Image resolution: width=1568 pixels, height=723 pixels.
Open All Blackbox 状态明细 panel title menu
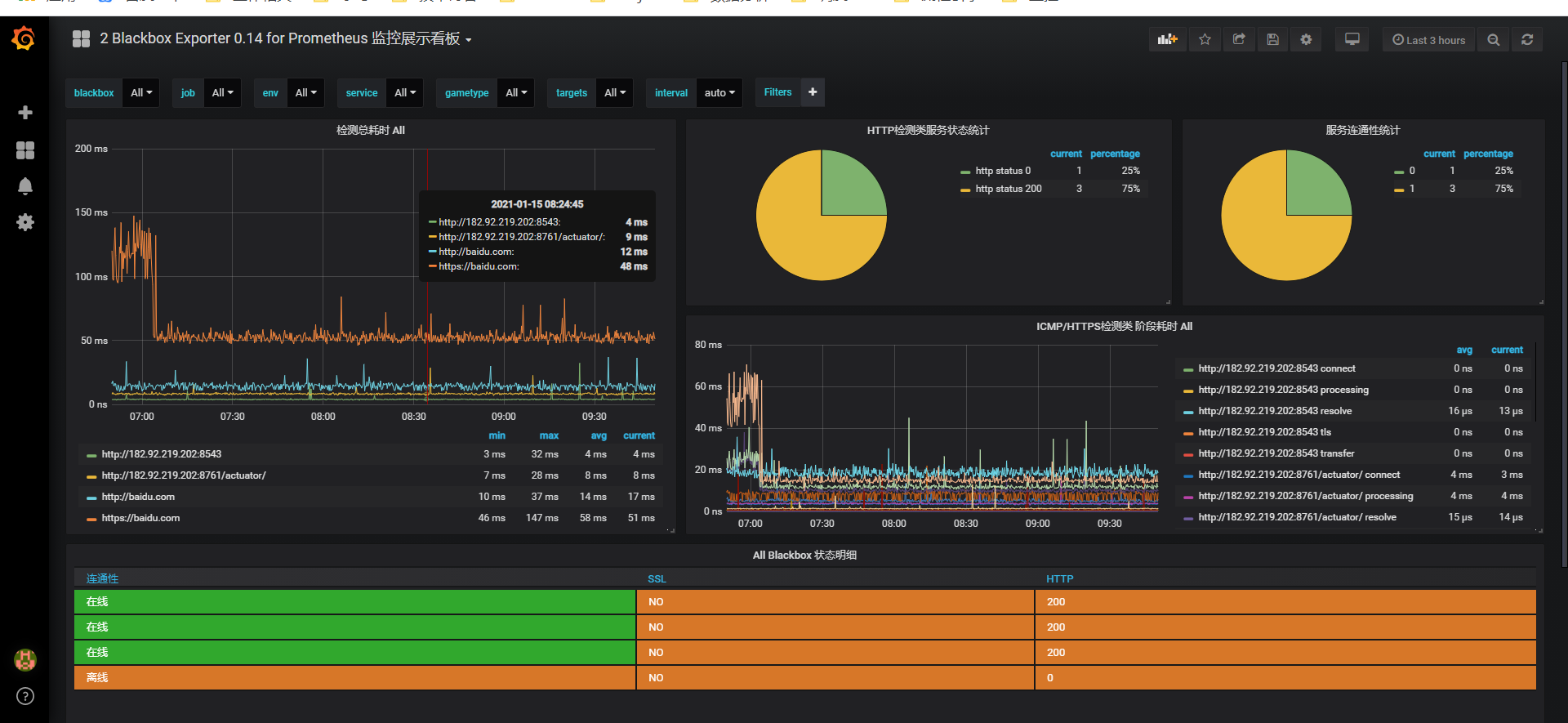click(x=804, y=555)
